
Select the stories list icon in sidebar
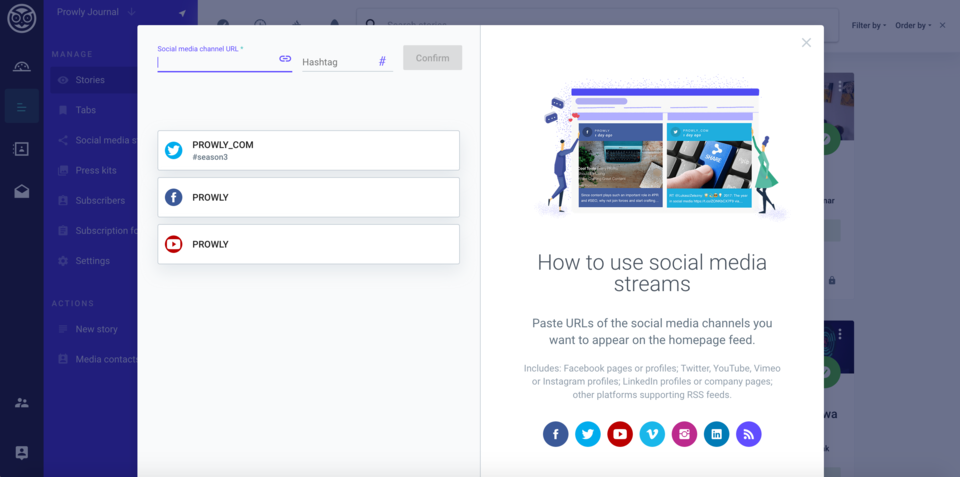tap(21, 108)
